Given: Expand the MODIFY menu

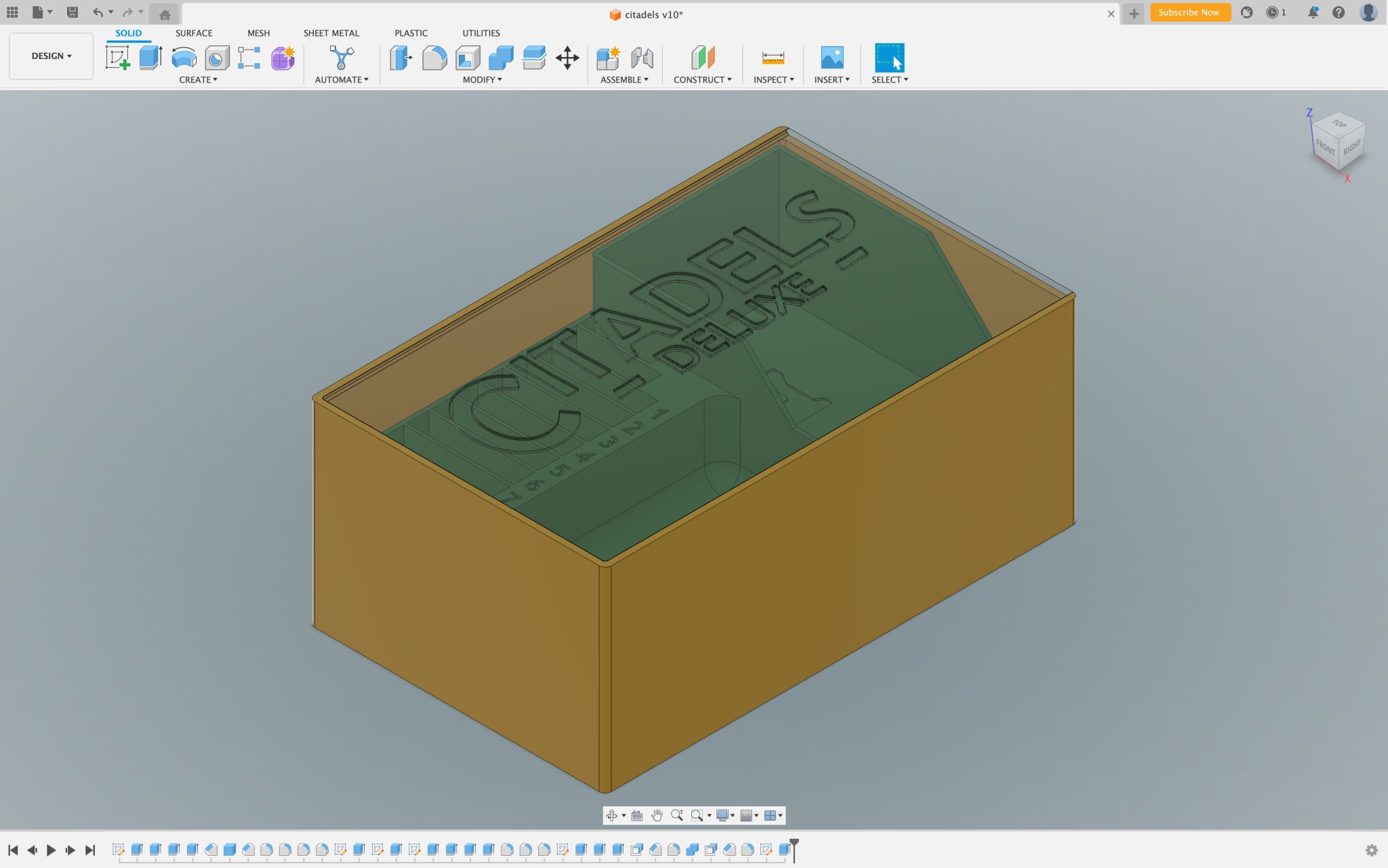Looking at the screenshot, I should click(x=482, y=79).
